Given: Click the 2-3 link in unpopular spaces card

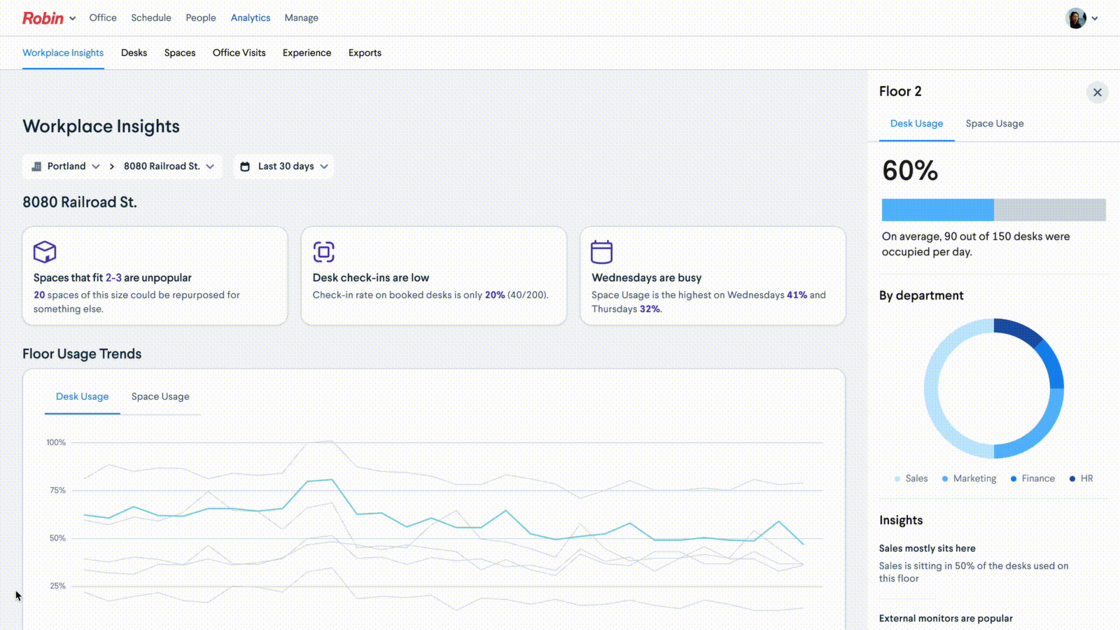Looking at the screenshot, I should 114,278.
